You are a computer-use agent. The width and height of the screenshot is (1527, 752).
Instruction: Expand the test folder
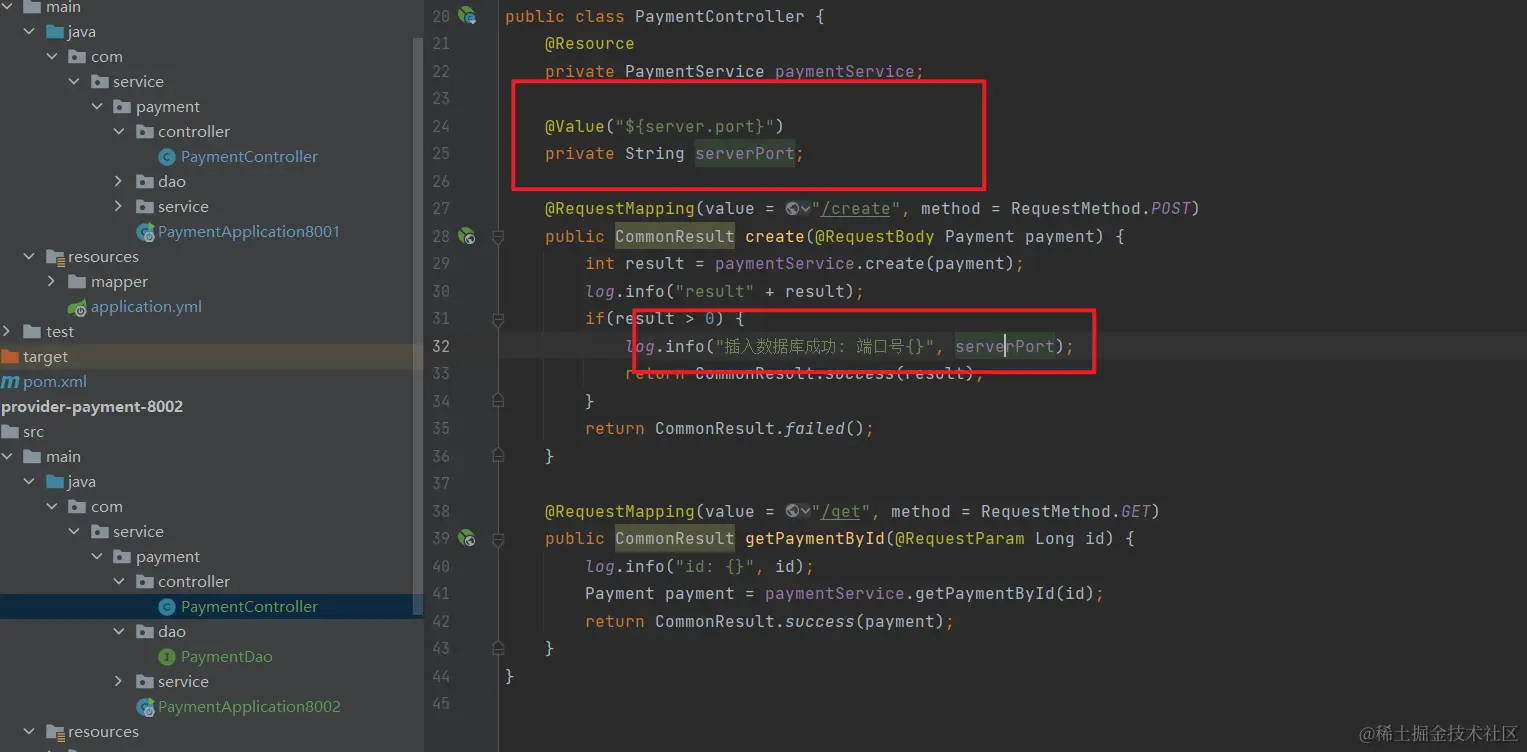[7, 332]
